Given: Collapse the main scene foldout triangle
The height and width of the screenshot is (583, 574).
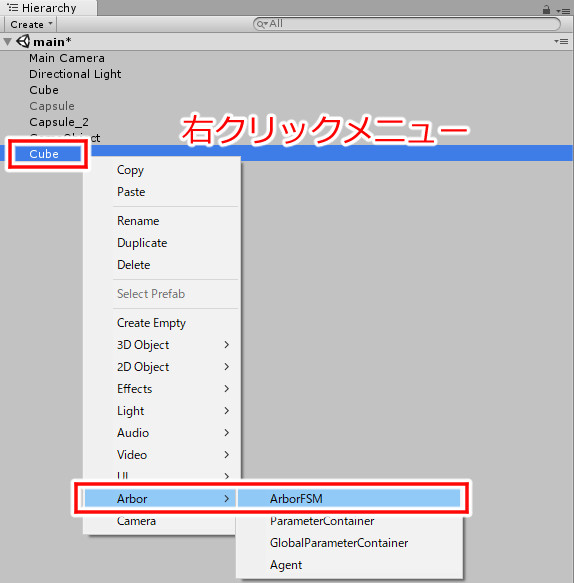Looking at the screenshot, I should (7, 42).
